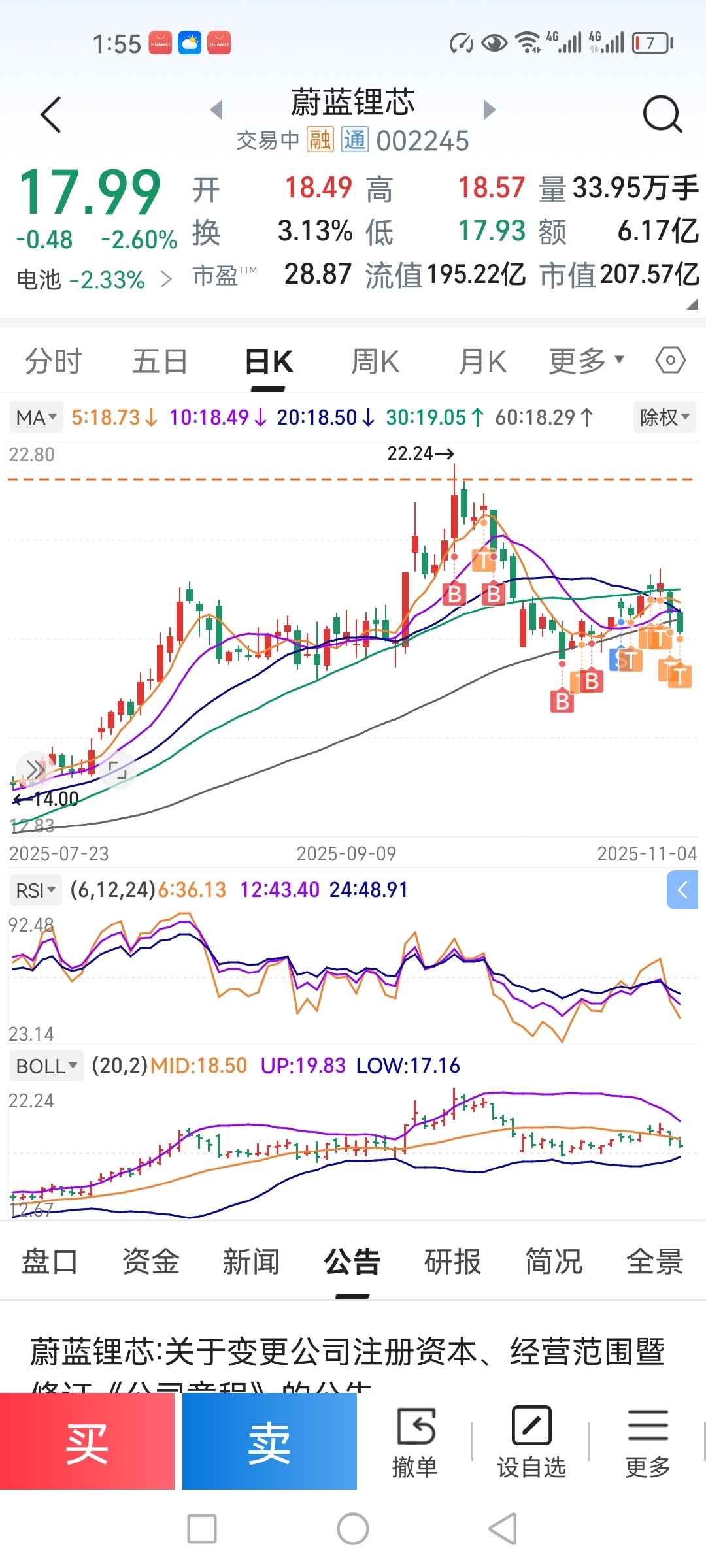Tap the 2025-09-09 date label

pos(346,853)
